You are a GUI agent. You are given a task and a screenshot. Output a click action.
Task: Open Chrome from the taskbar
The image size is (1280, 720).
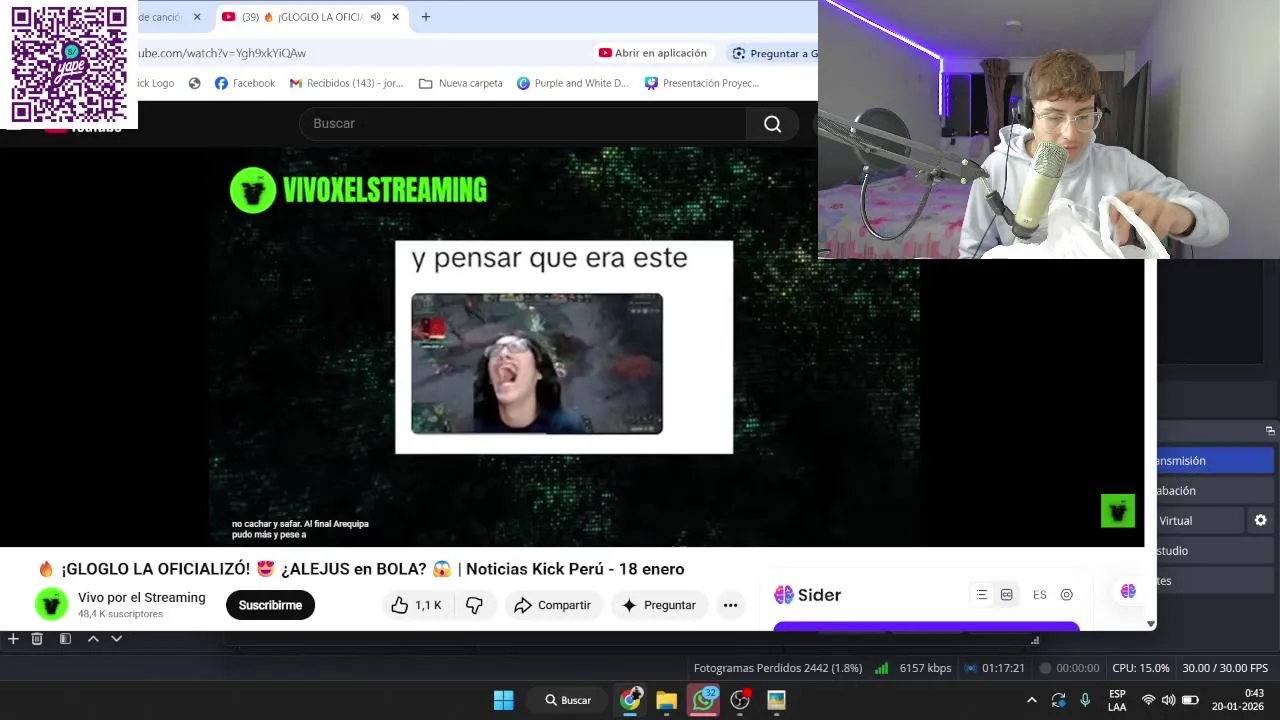[630, 700]
